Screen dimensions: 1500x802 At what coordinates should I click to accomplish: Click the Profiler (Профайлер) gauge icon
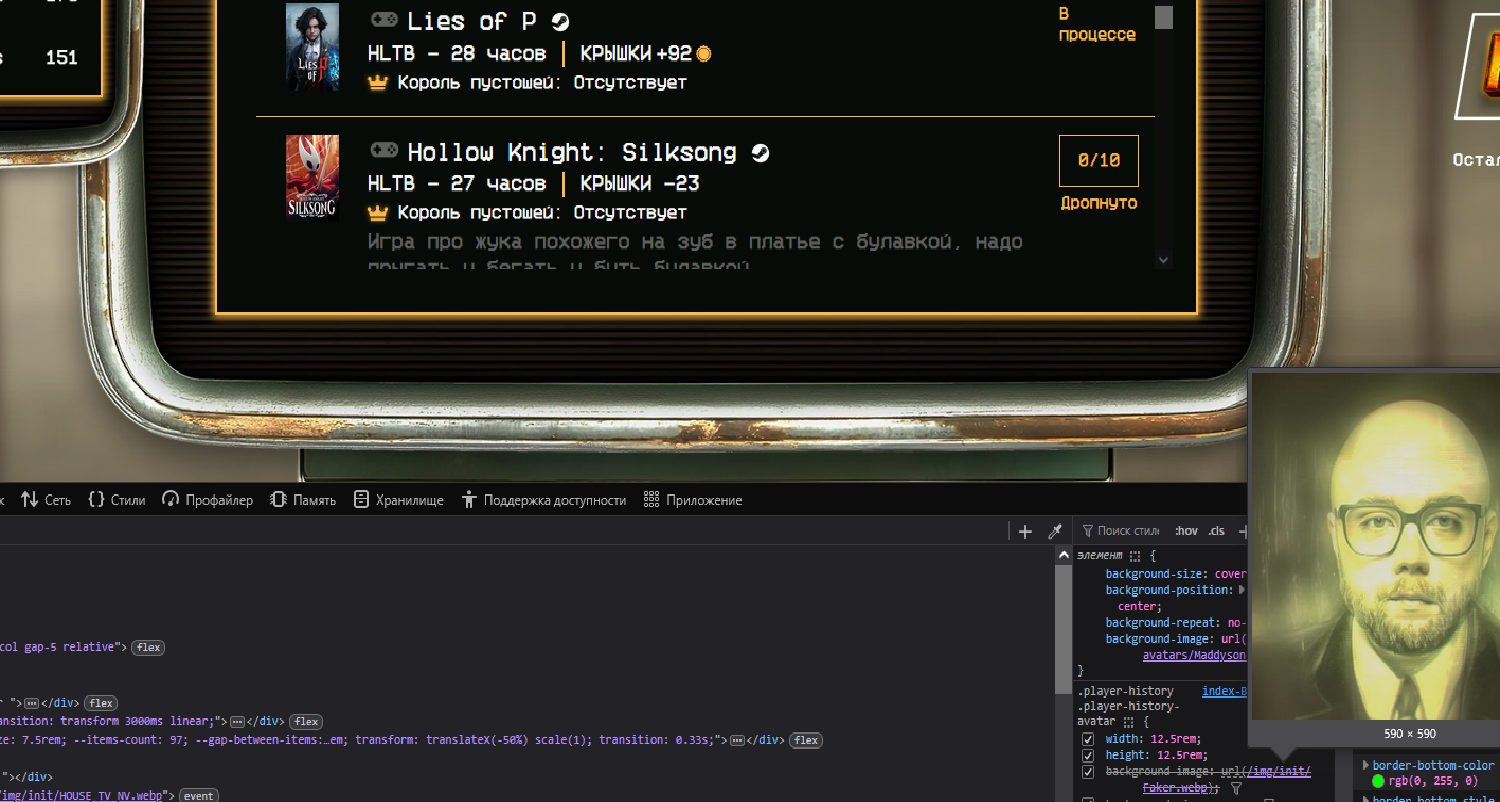(x=170, y=499)
